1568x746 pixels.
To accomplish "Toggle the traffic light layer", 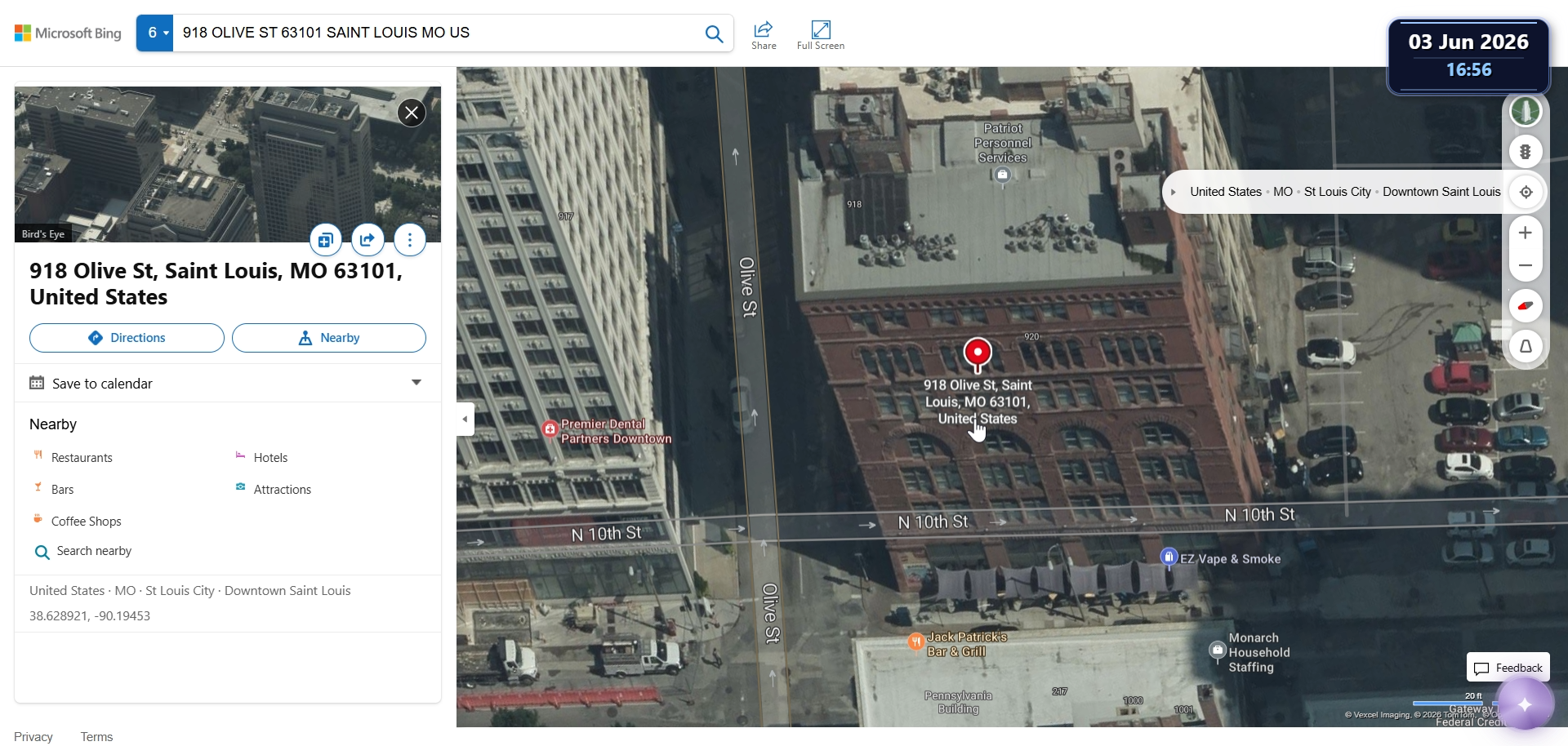I will pyautogui.click(x=1526, y=152).
